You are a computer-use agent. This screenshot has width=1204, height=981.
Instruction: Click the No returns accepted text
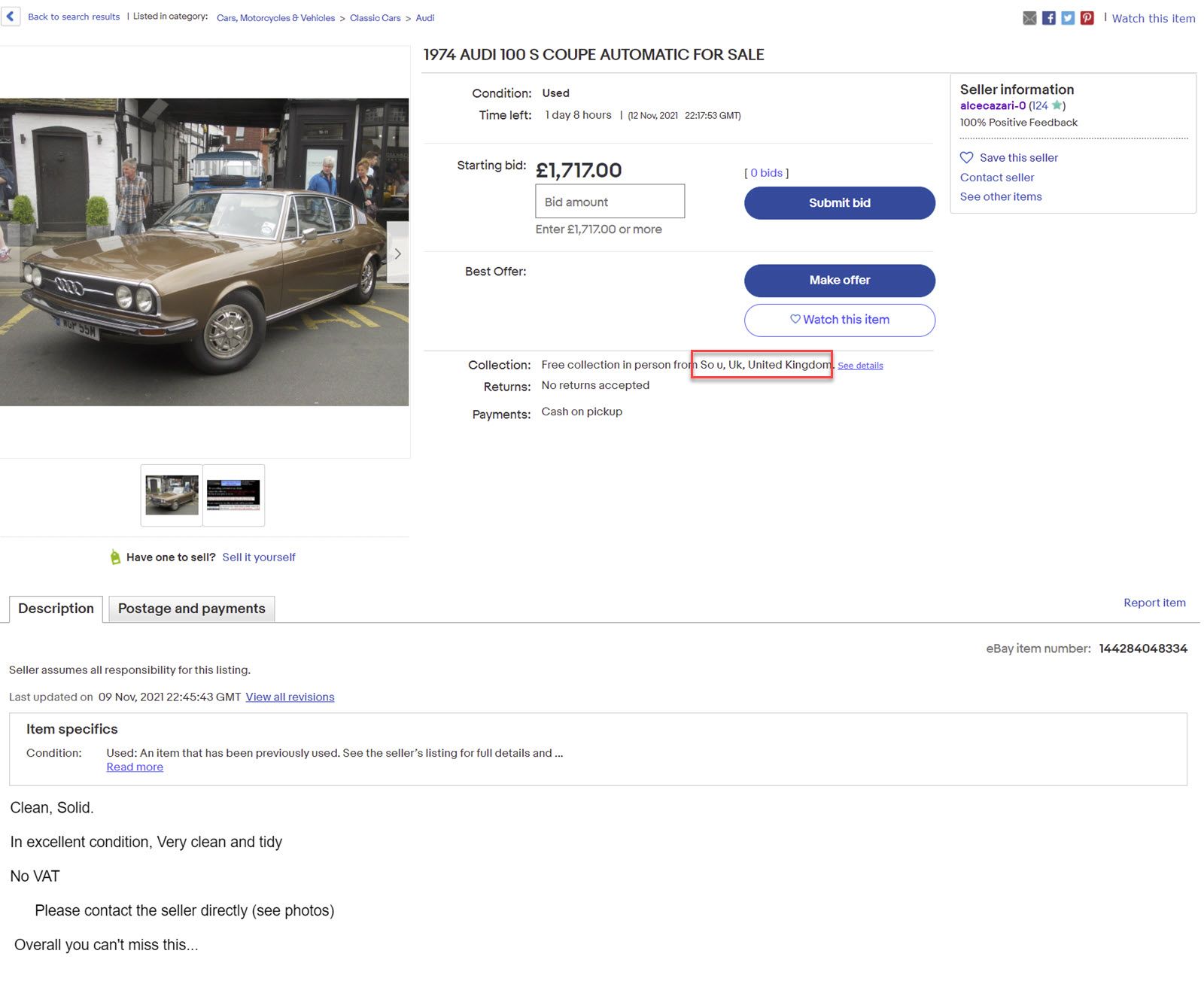[595, 385]
